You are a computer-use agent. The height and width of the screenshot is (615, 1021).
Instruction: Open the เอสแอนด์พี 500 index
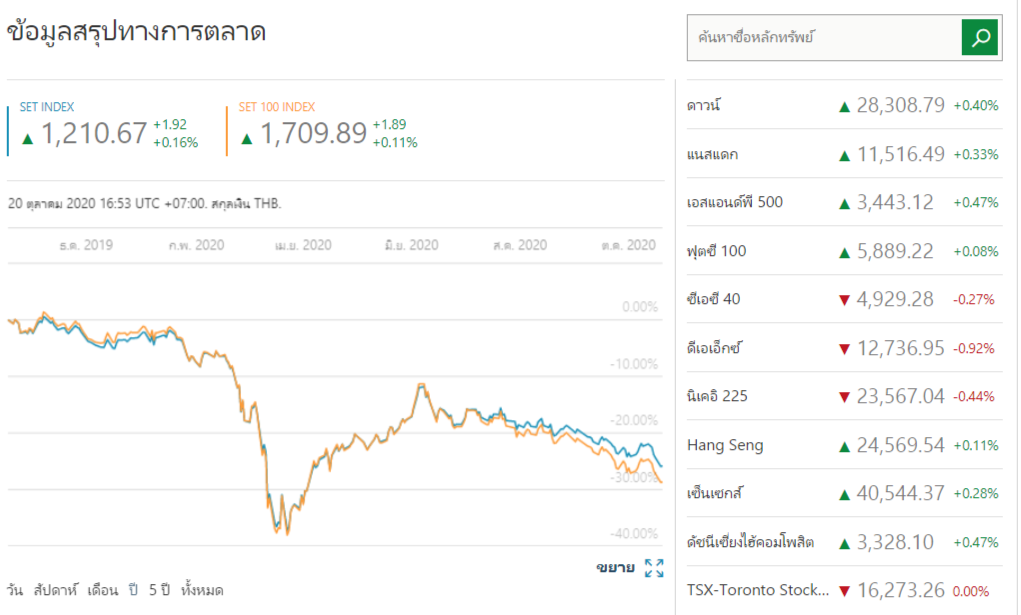(735, 202)
